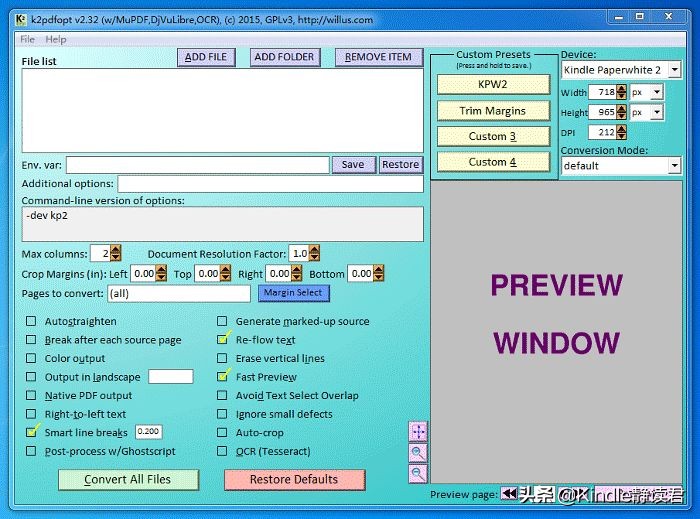Click the k2pdfopt title bar app icon
Image resolution: width=700 pixels, height=519 pixels.
pos(21,20)
